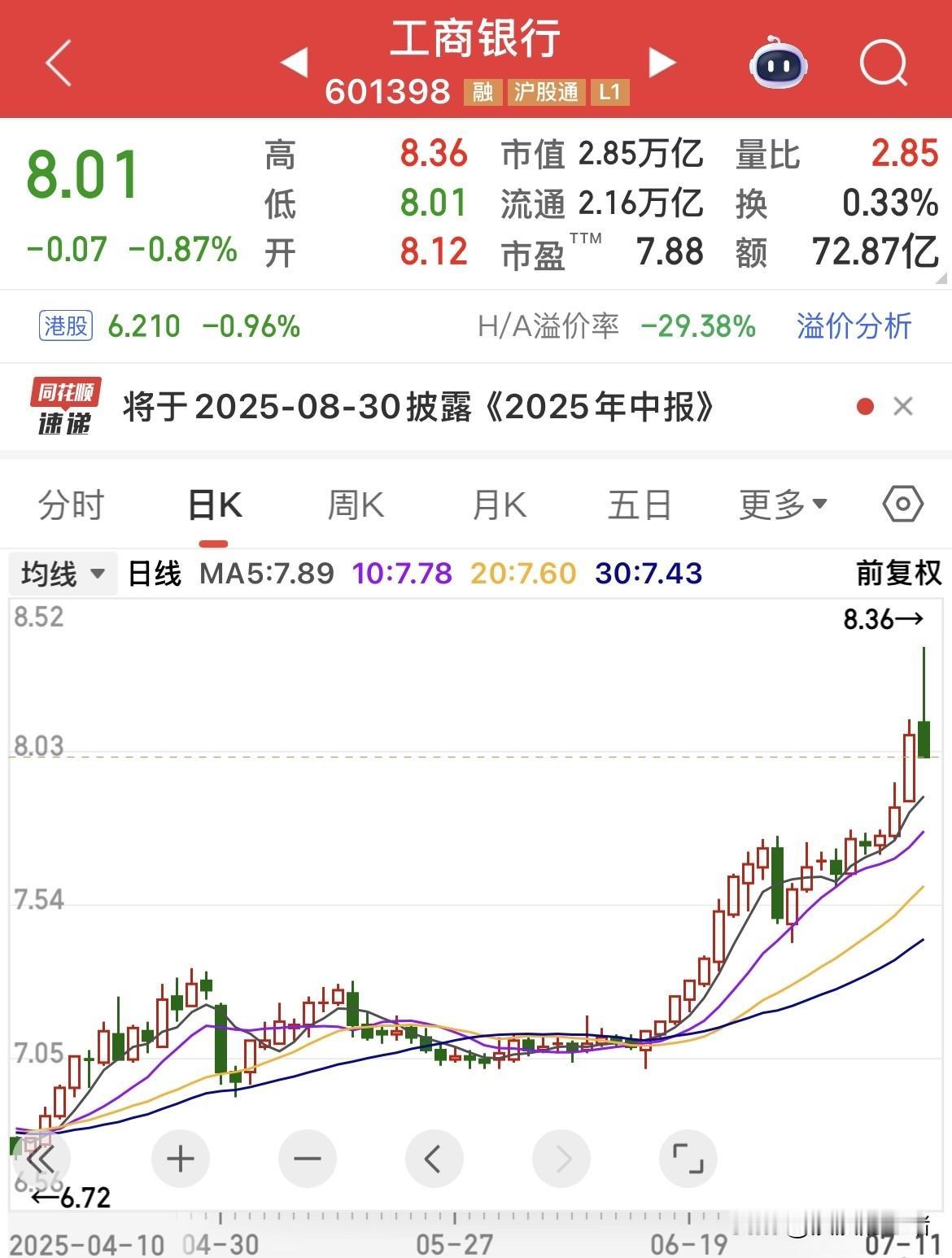Jump to earliest data with double-left arrow
The image size is (952, 1258).
(40, 1159)
